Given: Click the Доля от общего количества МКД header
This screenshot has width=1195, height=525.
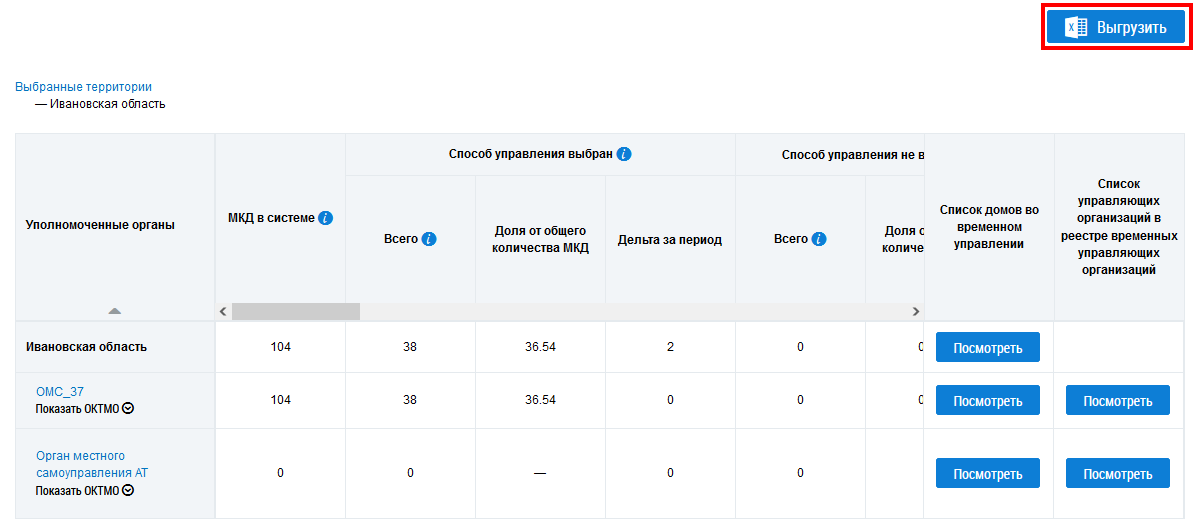Looking at the screenshot, I should (x=540, y=240).
